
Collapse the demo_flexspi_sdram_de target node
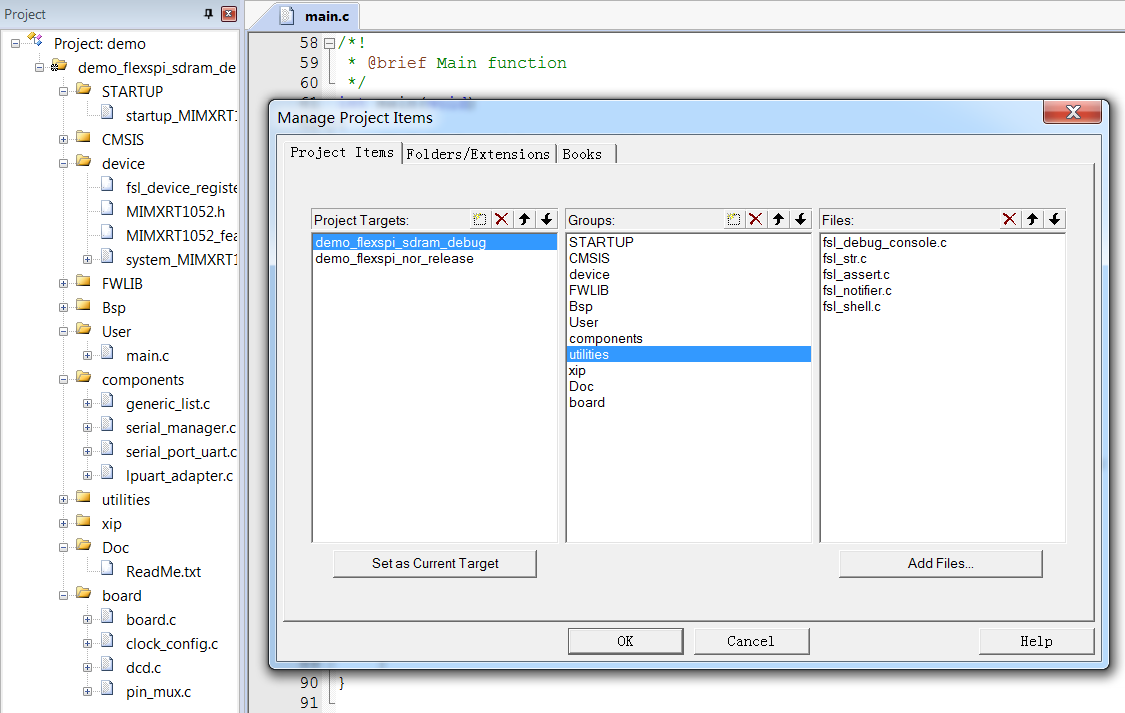pos(39,67)
